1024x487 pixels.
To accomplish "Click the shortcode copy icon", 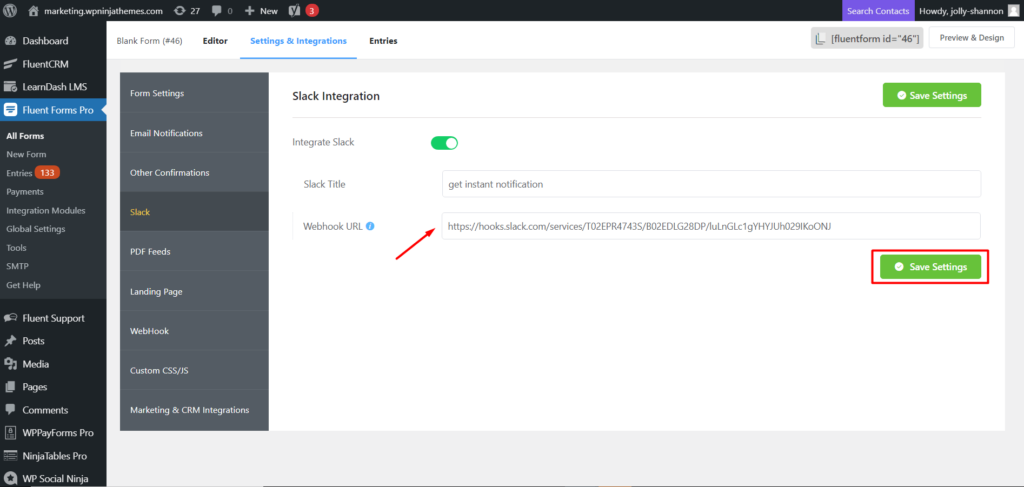I will click(x=820, y=39).
